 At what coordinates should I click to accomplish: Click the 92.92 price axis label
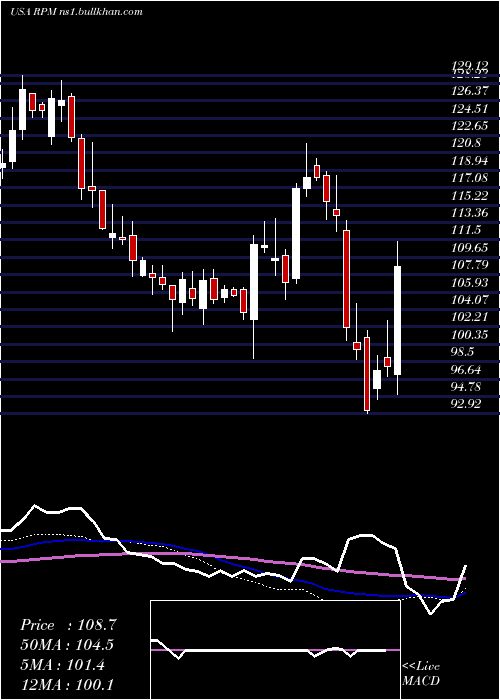pos(466,404)
